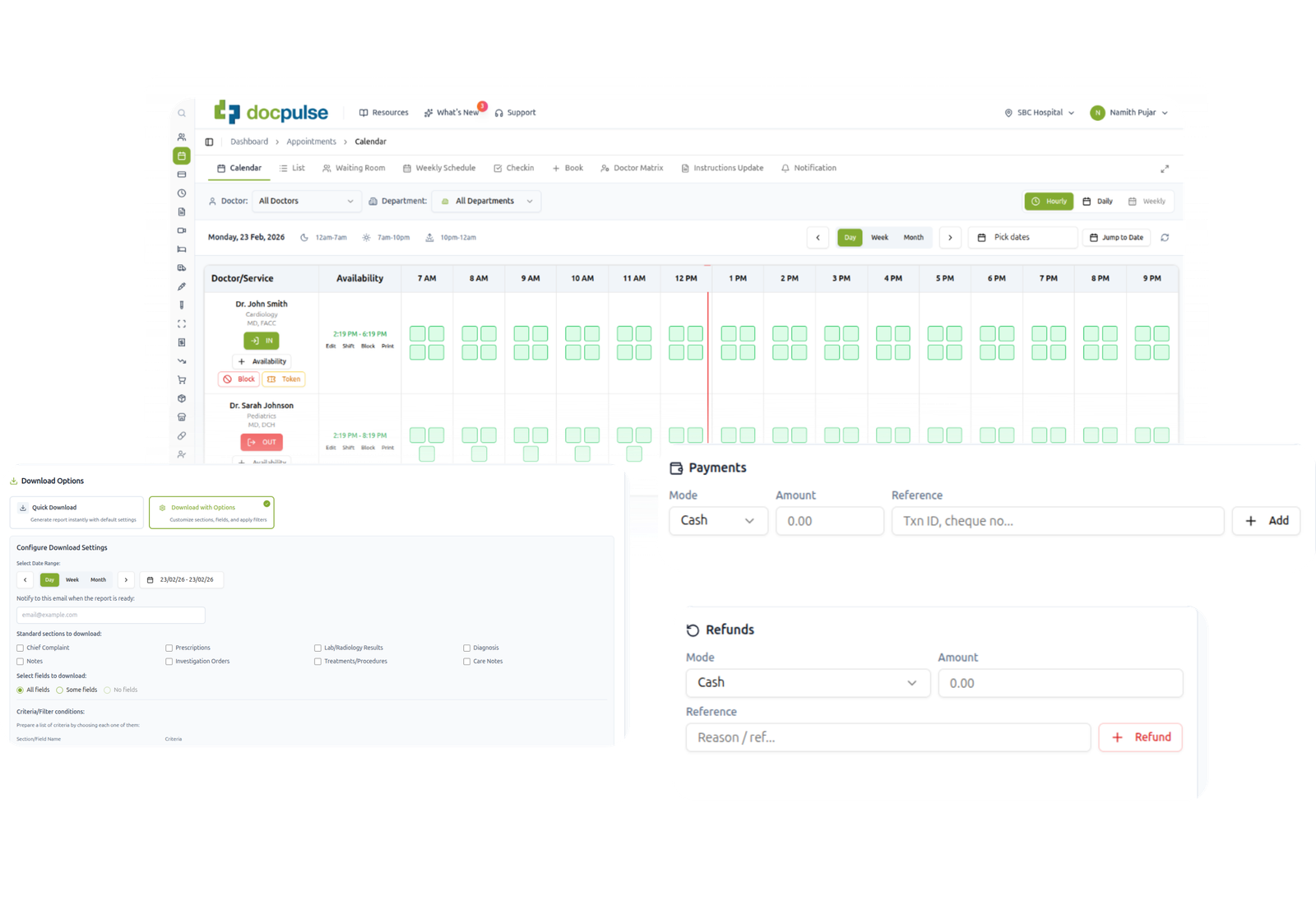Select the Some fields radio option

(x=60, y=690)
